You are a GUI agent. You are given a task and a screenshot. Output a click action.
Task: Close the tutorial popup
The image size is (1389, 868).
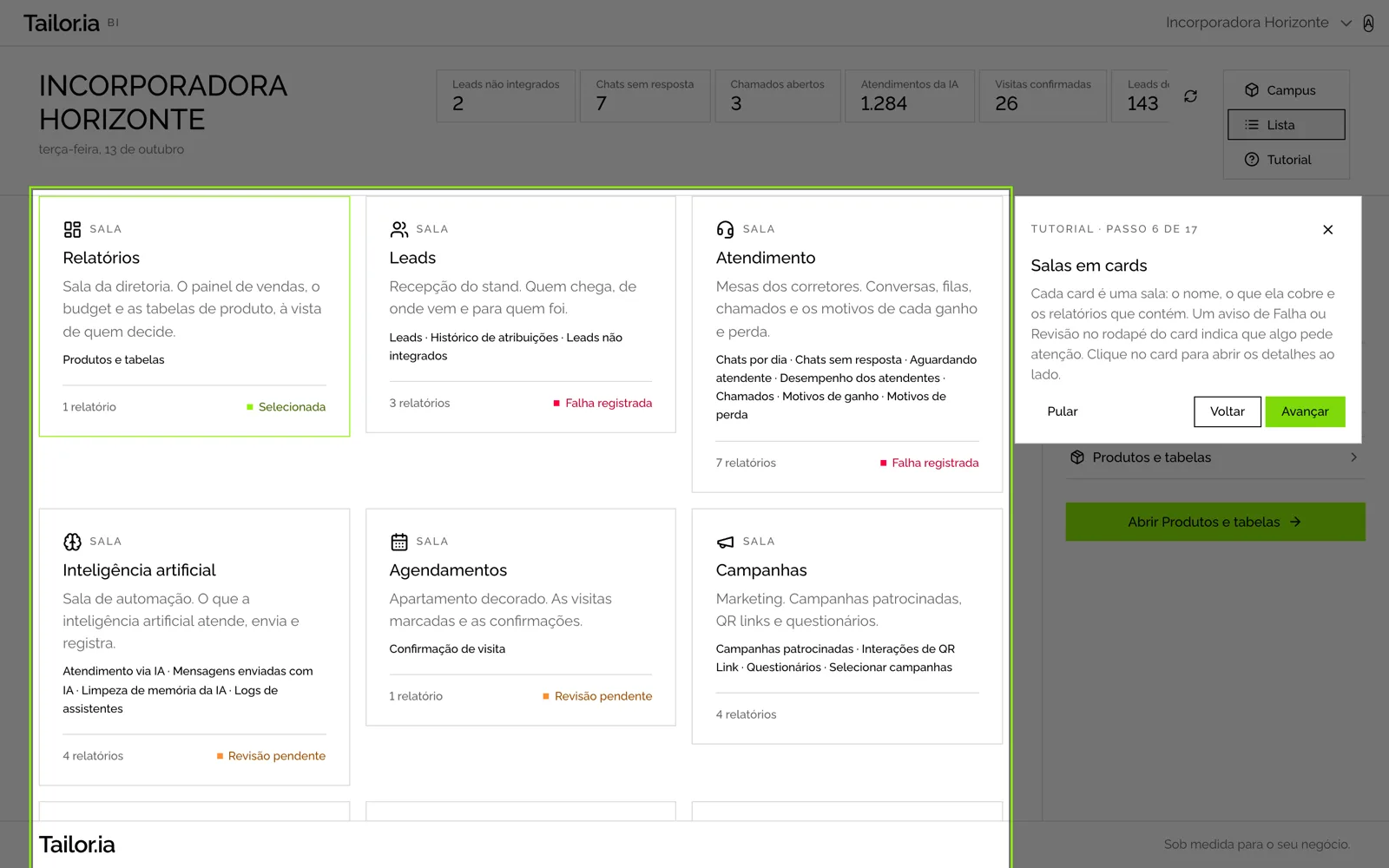click(1327, 229)
